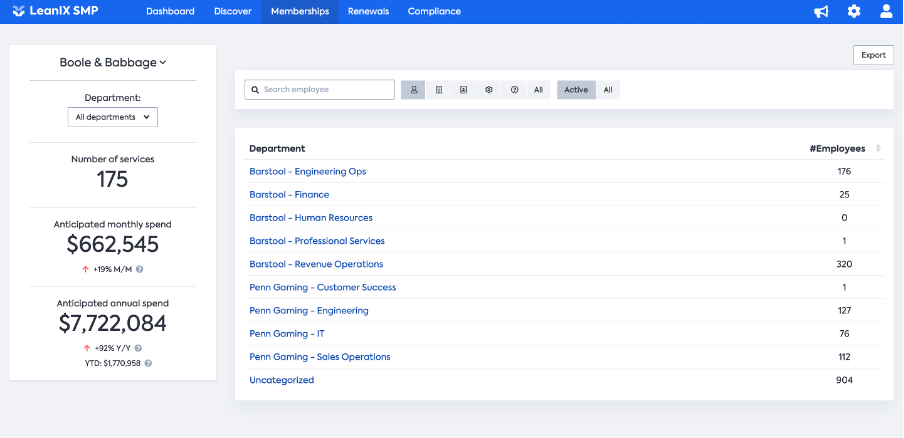Toggle the All status filter
904x438 pixels.
pyautogui.click(x=608, y=90)
